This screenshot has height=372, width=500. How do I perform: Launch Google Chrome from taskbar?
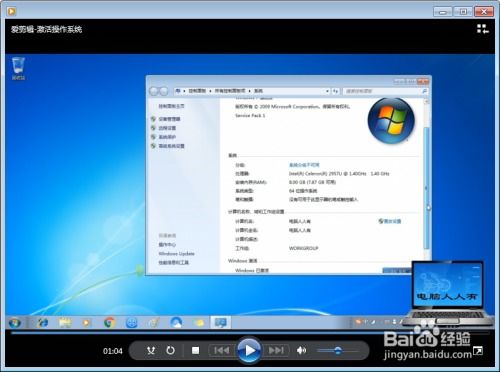[109, 323]
